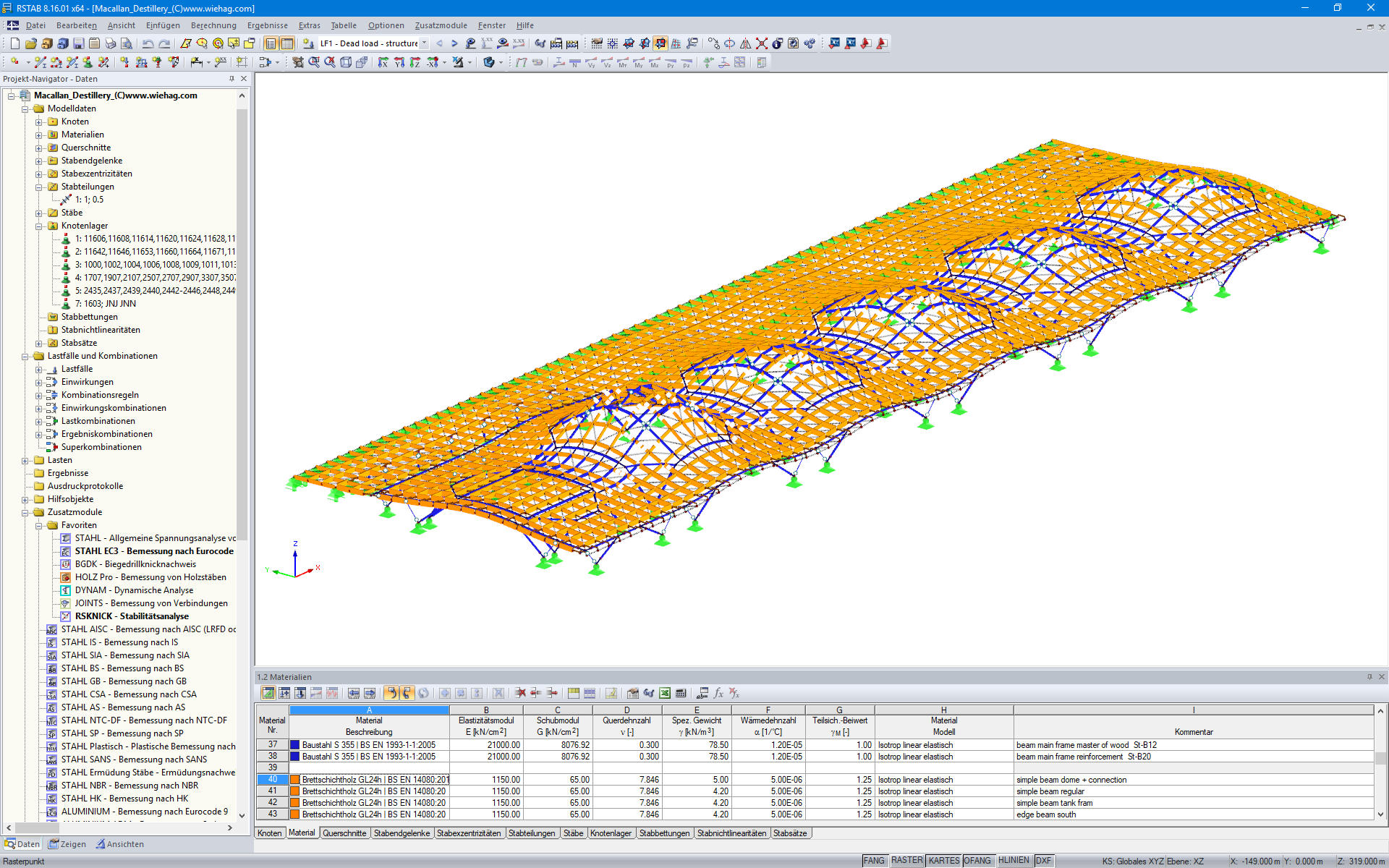Viewport: 1389px width, 868px height.
Task: Click Excel export icon in table toolbar
Action: tap(665, 693)
